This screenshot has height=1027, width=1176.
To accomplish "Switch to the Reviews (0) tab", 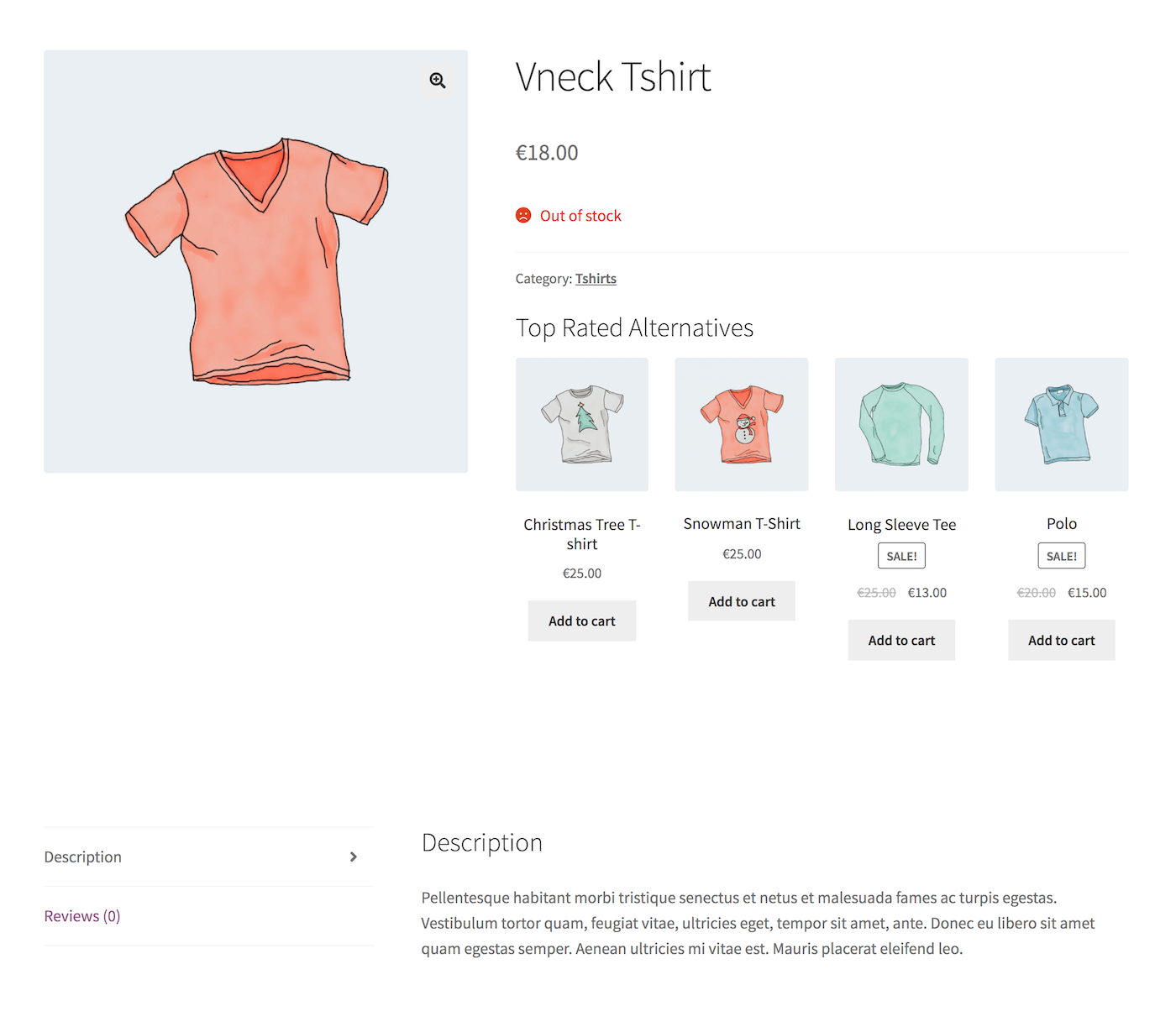I will 81,915.
